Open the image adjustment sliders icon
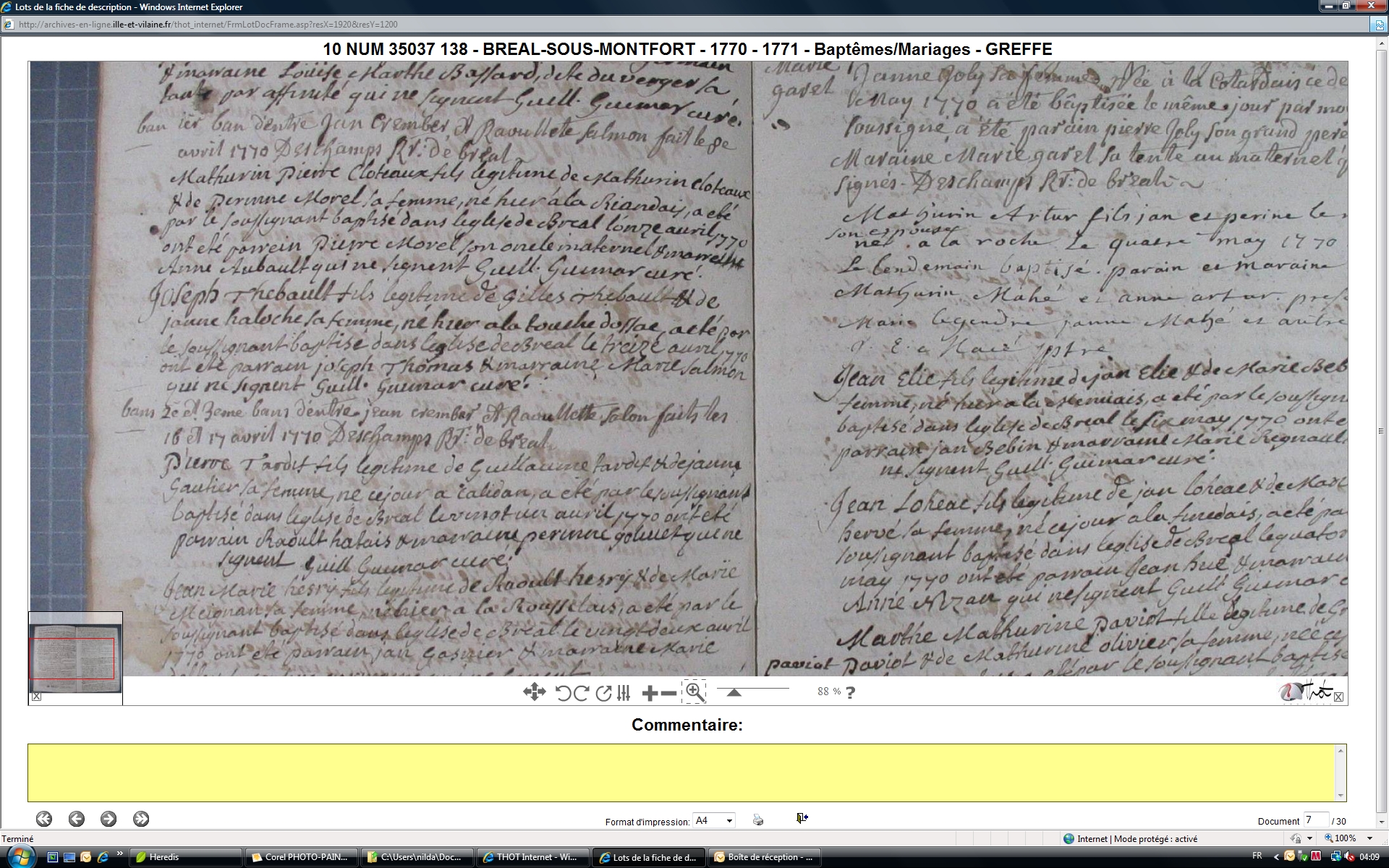 click(x=624, y=693)
